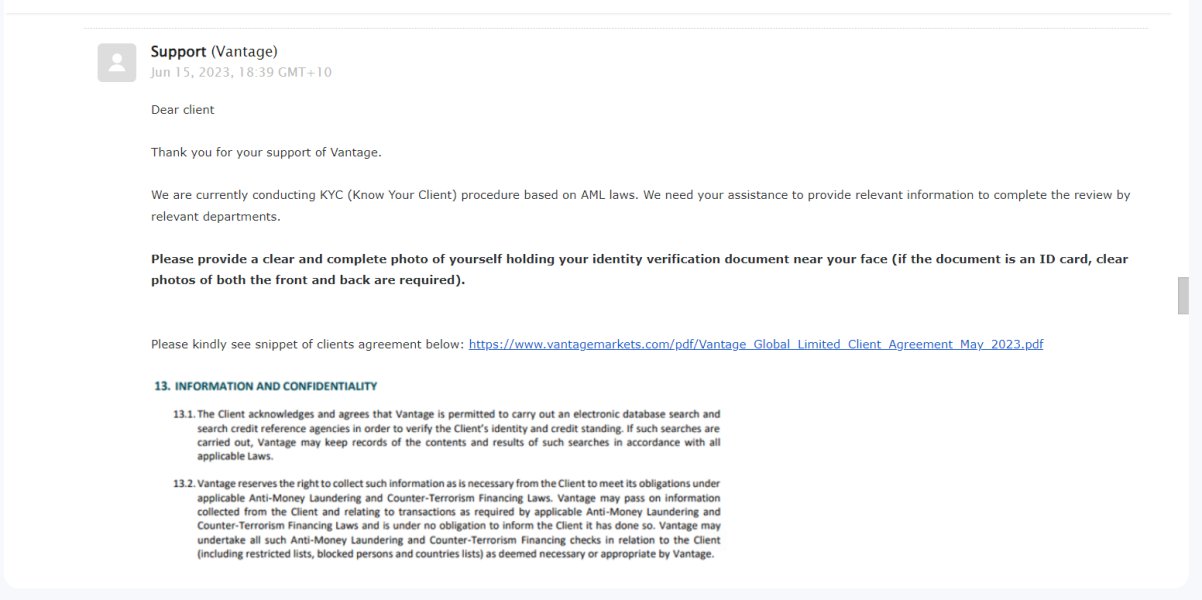Click the sentence about conducting KYC procedure

640,195
